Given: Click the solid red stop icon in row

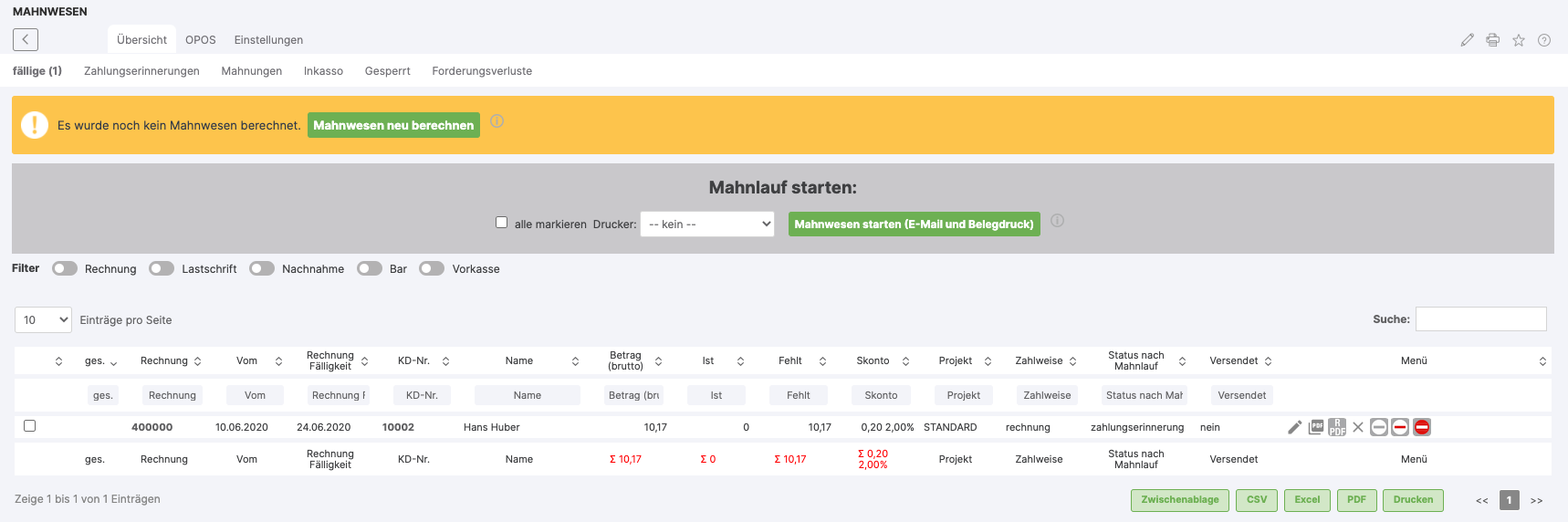Looking at the screenshot, I should (1422, 427).
